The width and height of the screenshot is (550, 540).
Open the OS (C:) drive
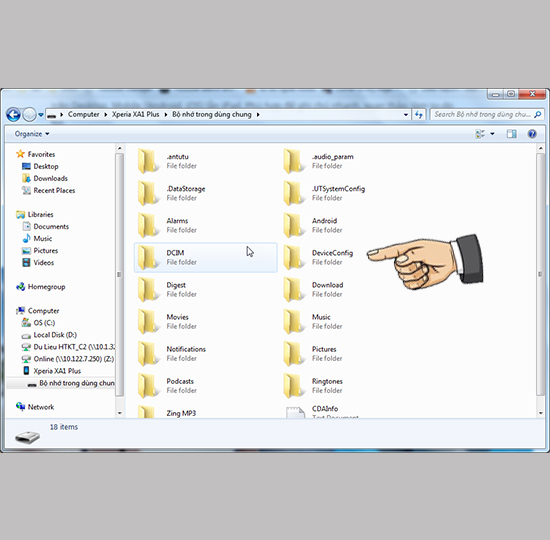point(44,323)
